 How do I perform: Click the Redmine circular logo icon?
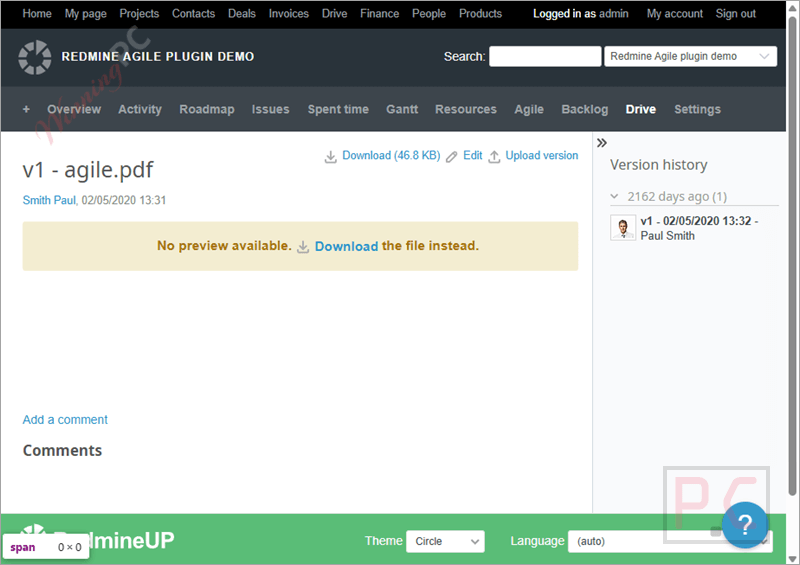[x=35, y=57]
